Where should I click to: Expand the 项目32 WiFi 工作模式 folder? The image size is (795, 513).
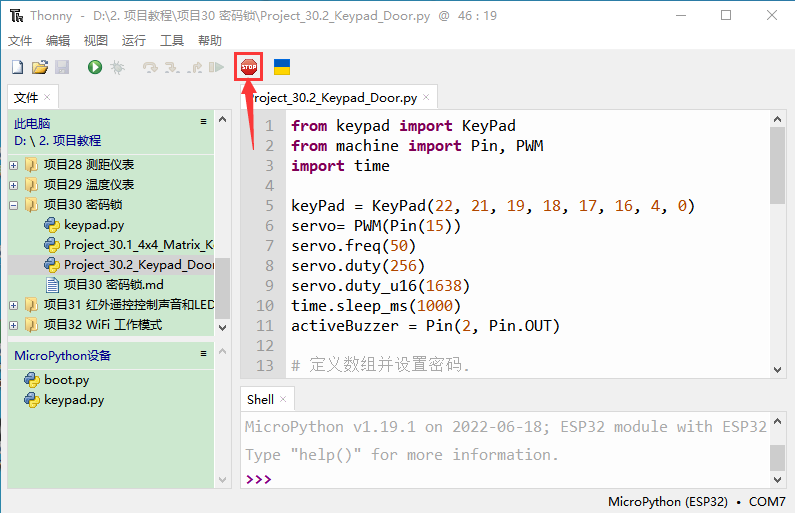coord(13,325)
